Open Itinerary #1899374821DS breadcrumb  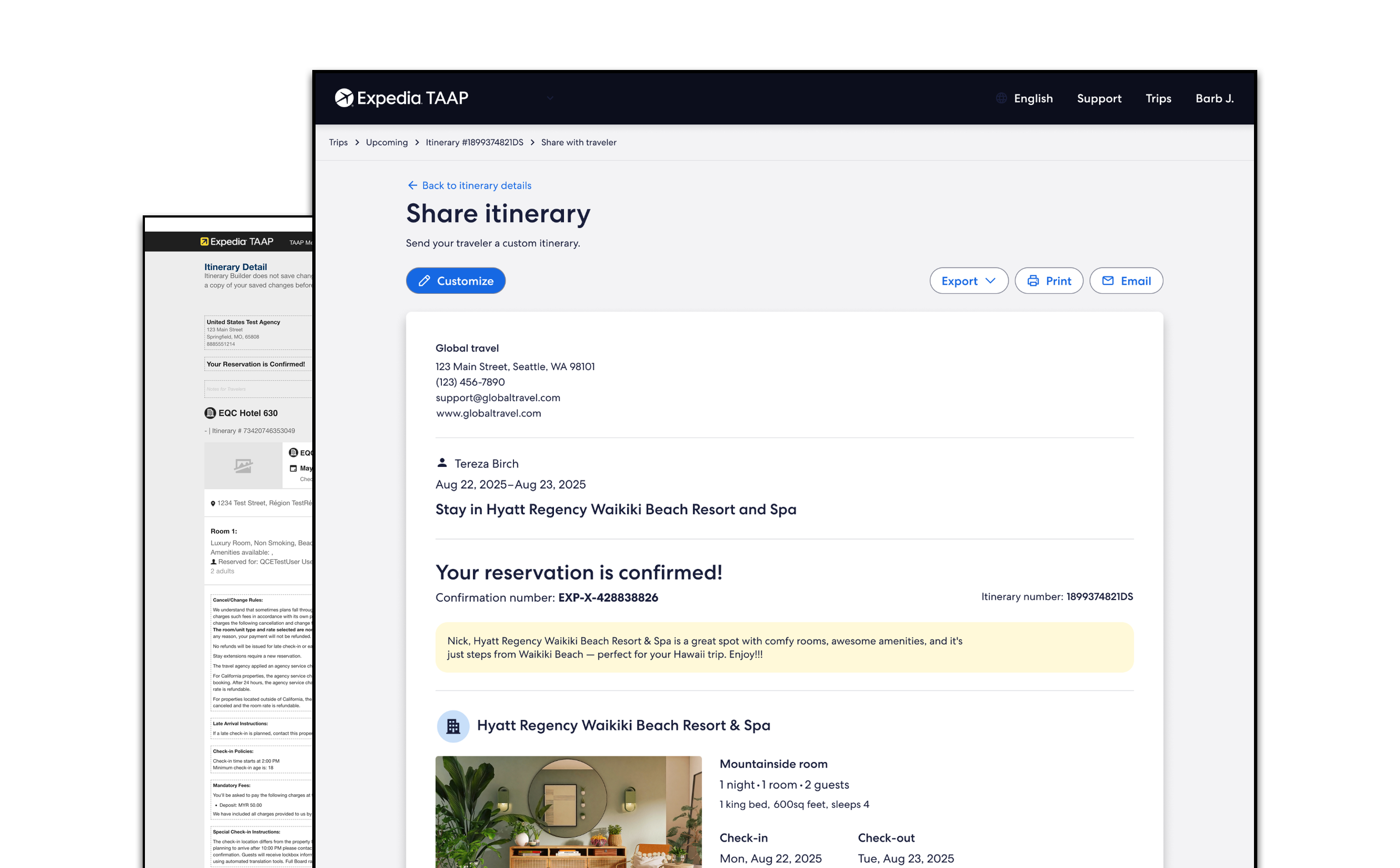click(x=474, y=142)
